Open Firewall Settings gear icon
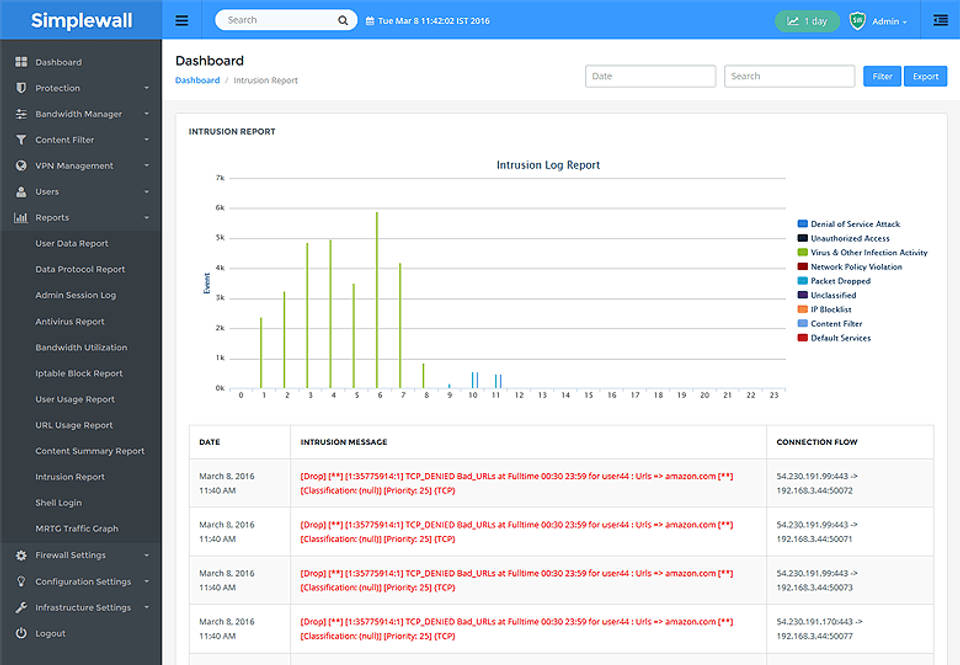 coord(22,555)
